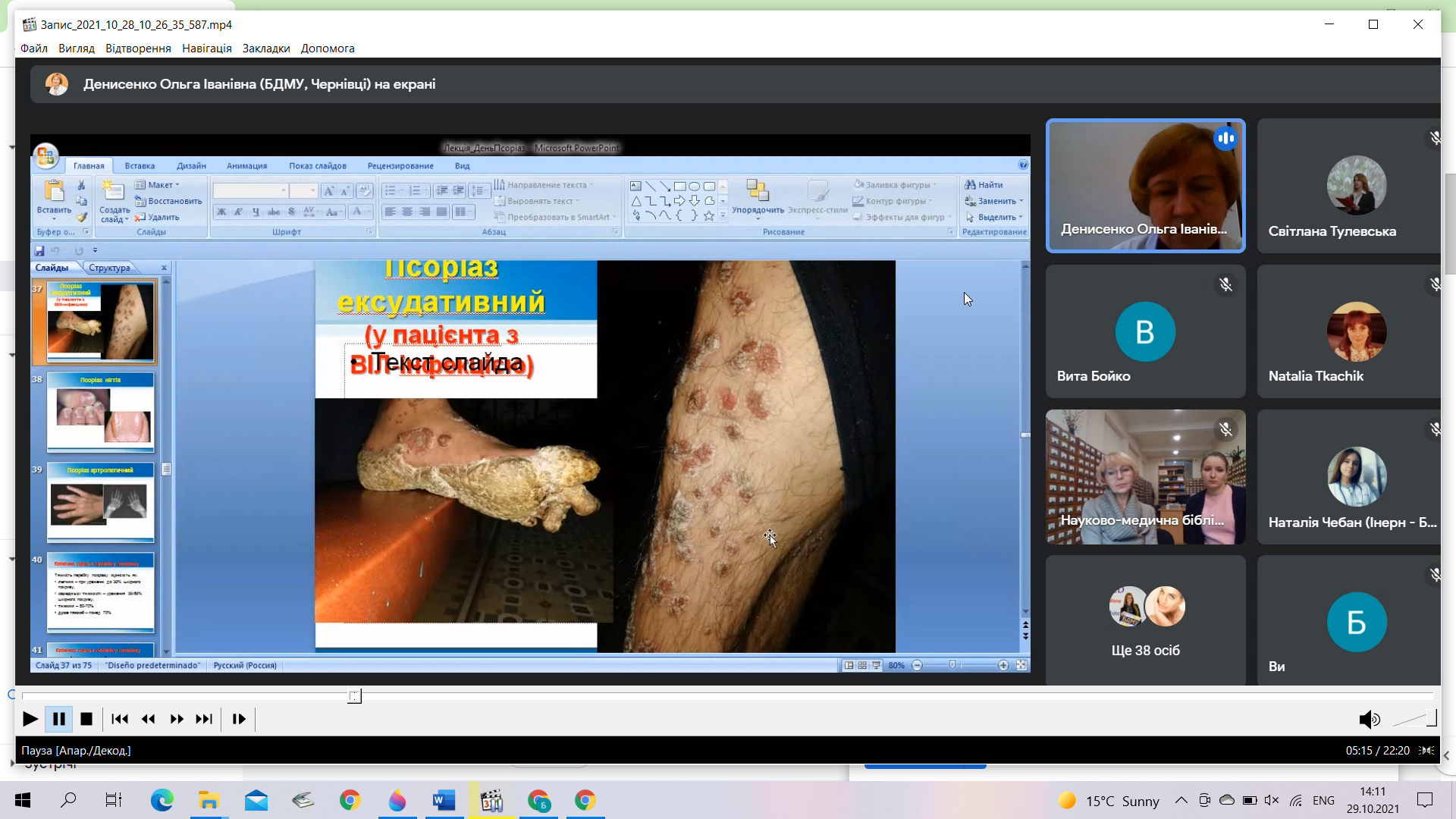
Task: Skip to next file button
Action: pos(204,719)
